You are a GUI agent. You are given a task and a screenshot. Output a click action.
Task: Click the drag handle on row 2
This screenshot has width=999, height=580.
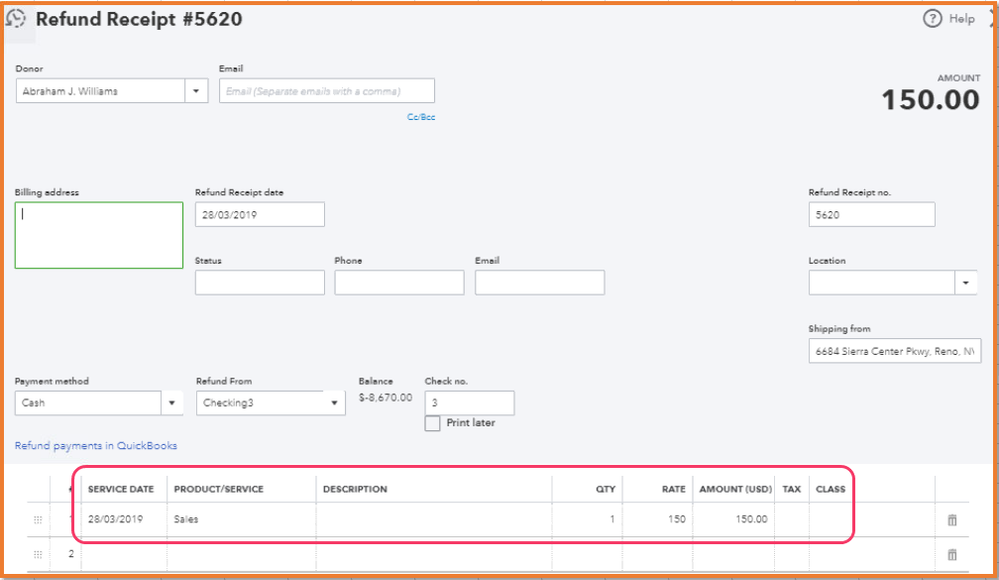point(39,554)
